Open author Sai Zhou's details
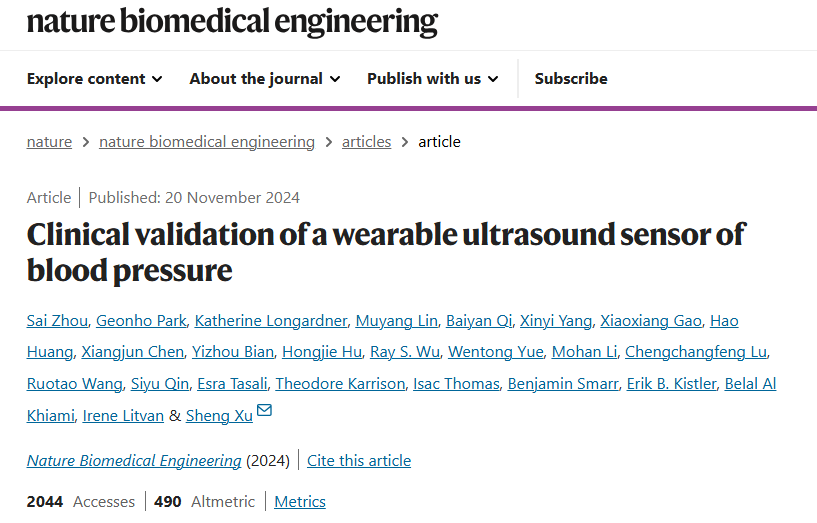The image size is (817, 523). coord(57,321)
